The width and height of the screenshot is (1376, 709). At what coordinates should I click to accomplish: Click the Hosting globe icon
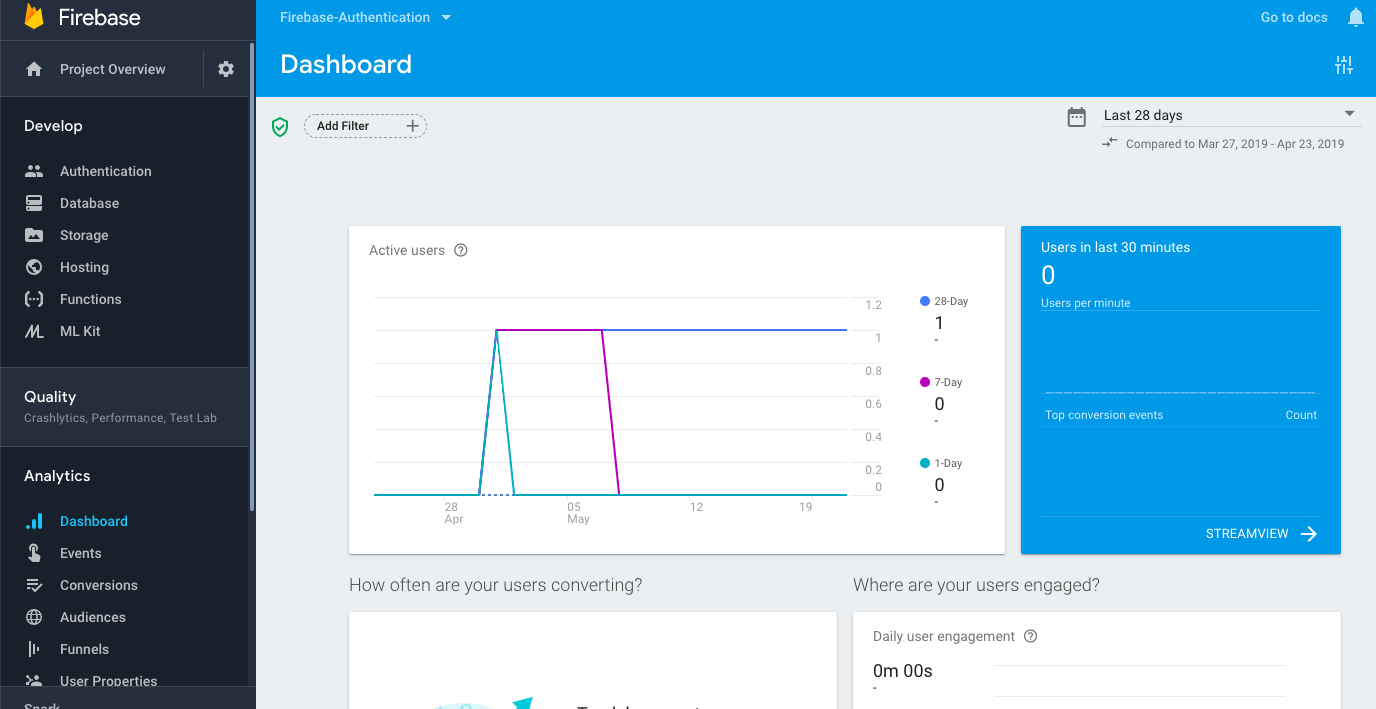34,267
